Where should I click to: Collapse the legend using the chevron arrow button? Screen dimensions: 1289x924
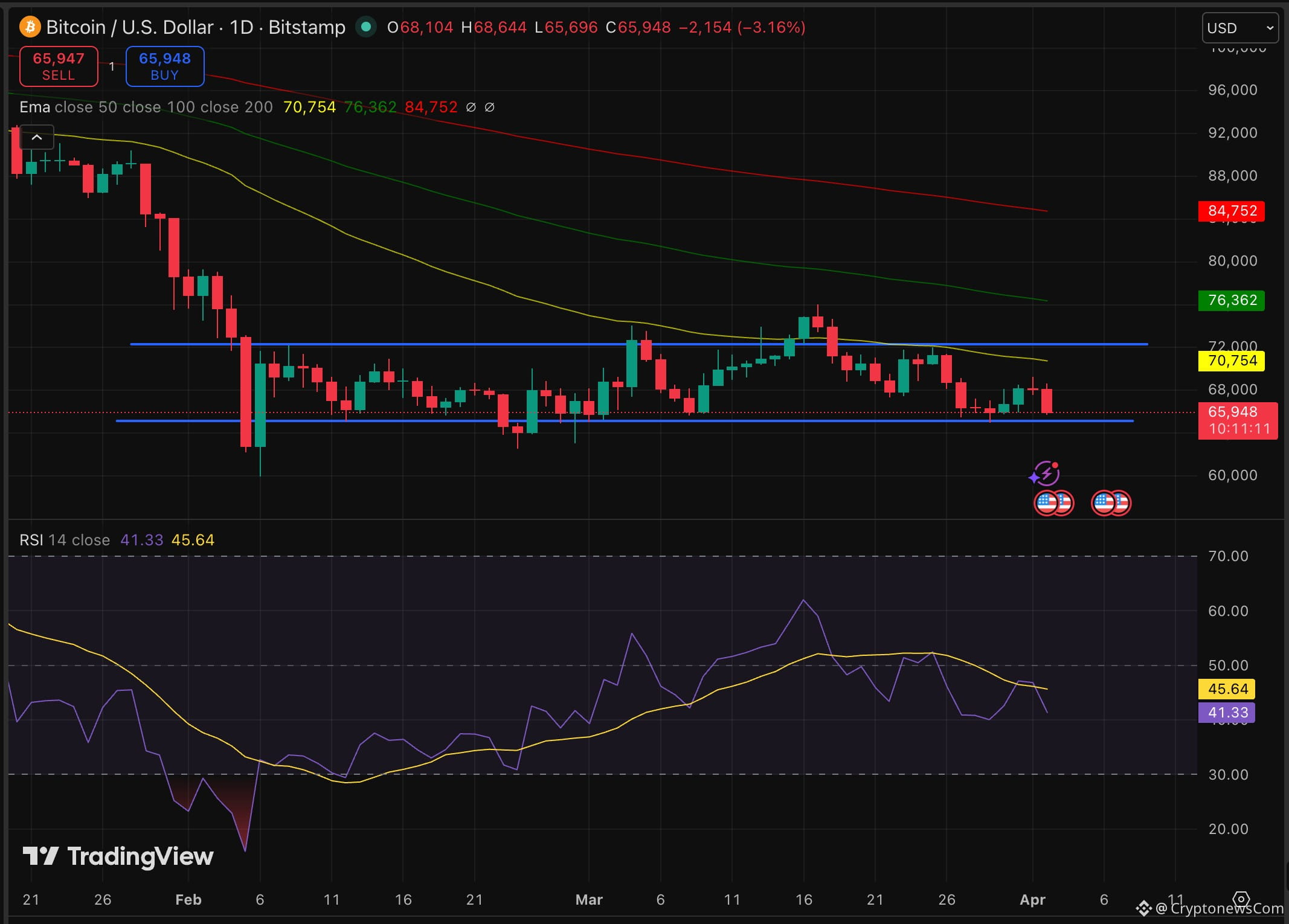(x=37, y=138)
